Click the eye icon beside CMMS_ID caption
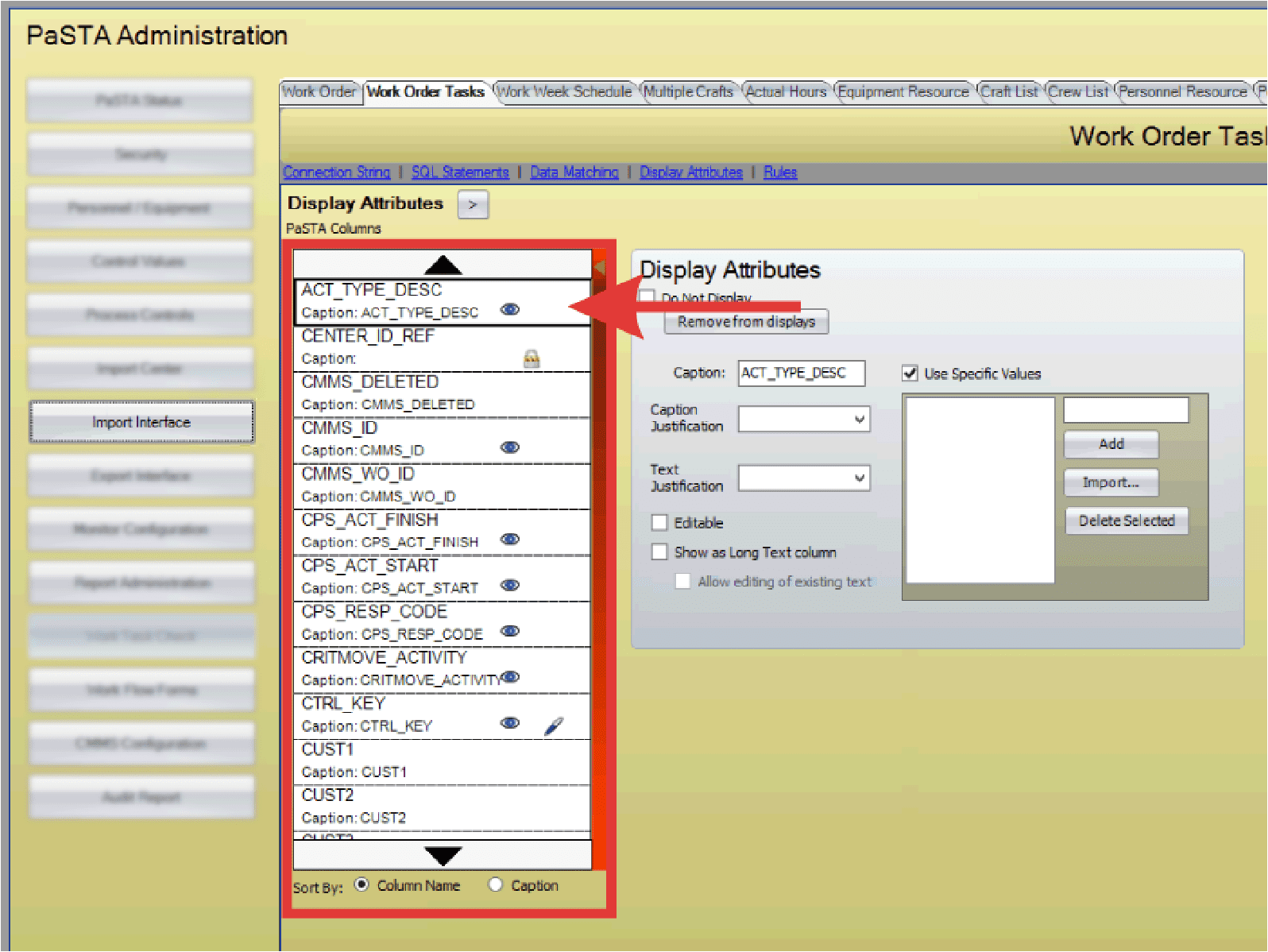The width and height of the screenshot is (1268, 952). click(510, 447)
